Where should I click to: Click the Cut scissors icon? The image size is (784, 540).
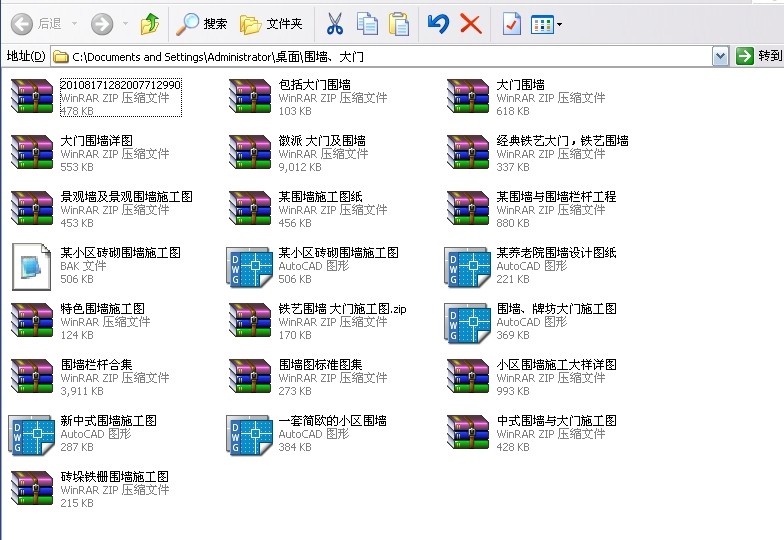coord(335,23)
